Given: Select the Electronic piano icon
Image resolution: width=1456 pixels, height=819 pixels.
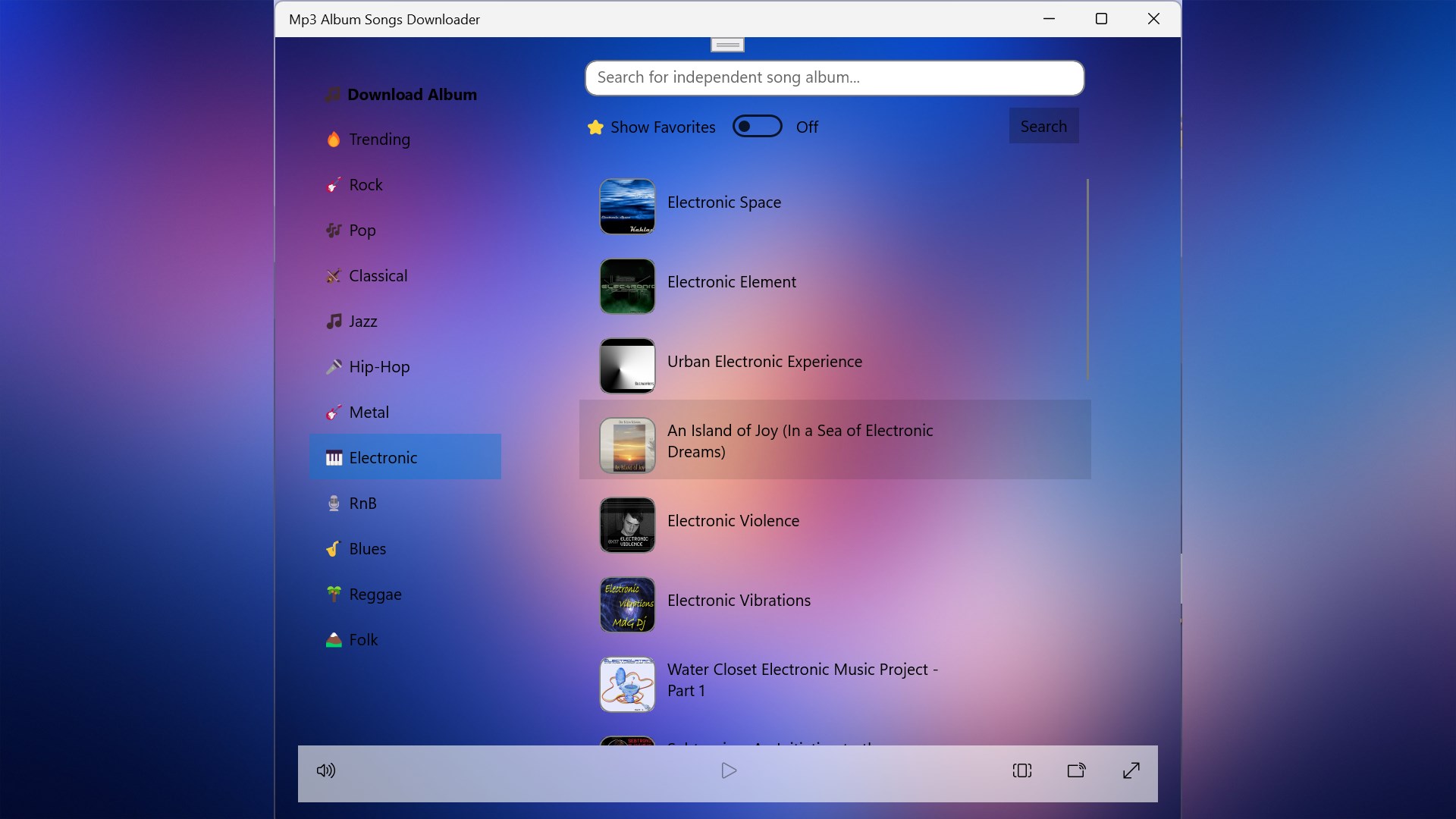Looking at the screenshot, I should (334, 457).
